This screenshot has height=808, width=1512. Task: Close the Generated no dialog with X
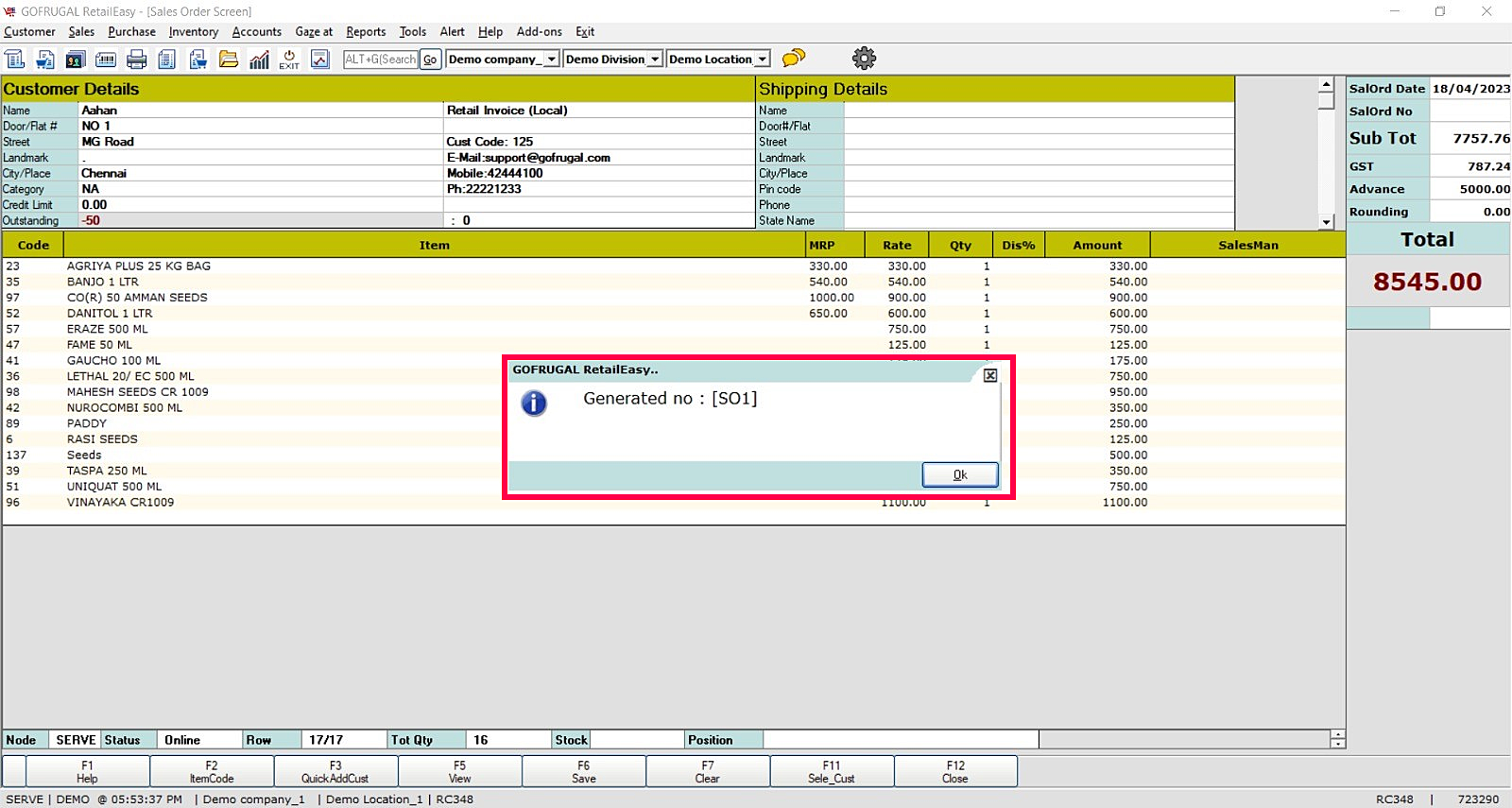(989, 375)
